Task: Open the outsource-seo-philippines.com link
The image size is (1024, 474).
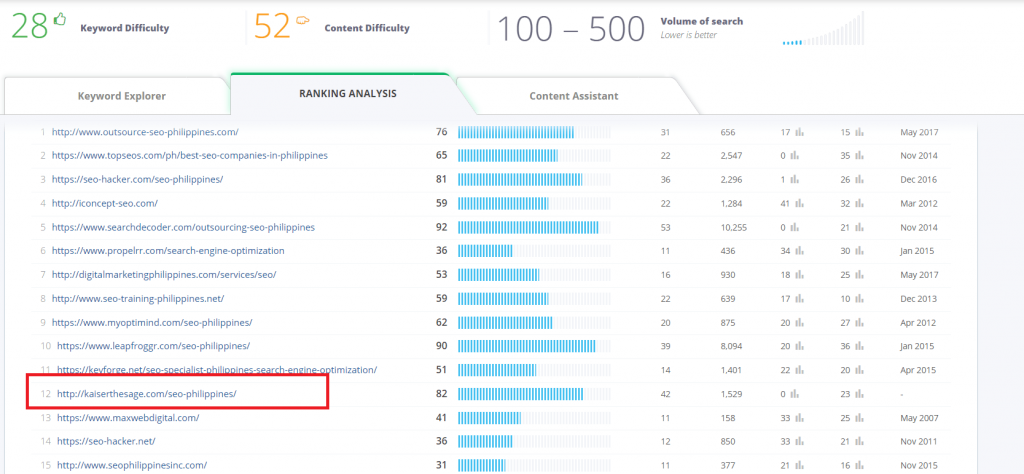Action: (x=145, y=132)
